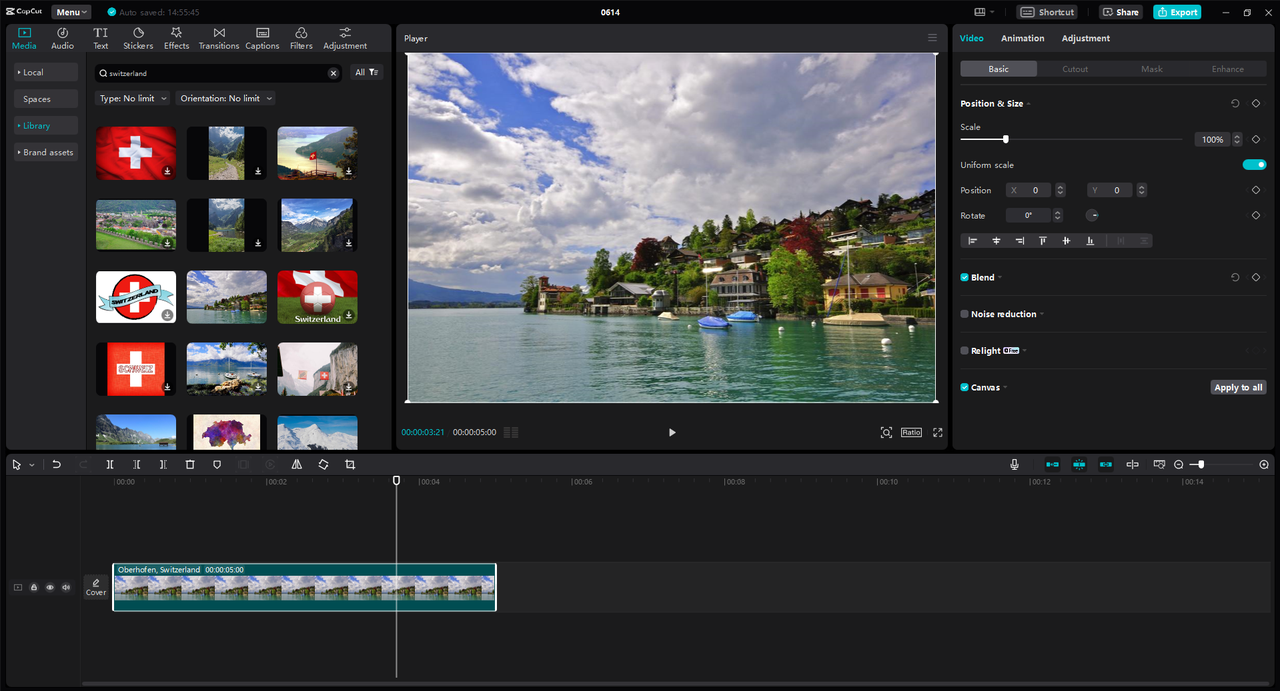Screen dimensions: 1280x691
Task: Click the Export button
Action: pyautogui.click(x=1177, y=12)
